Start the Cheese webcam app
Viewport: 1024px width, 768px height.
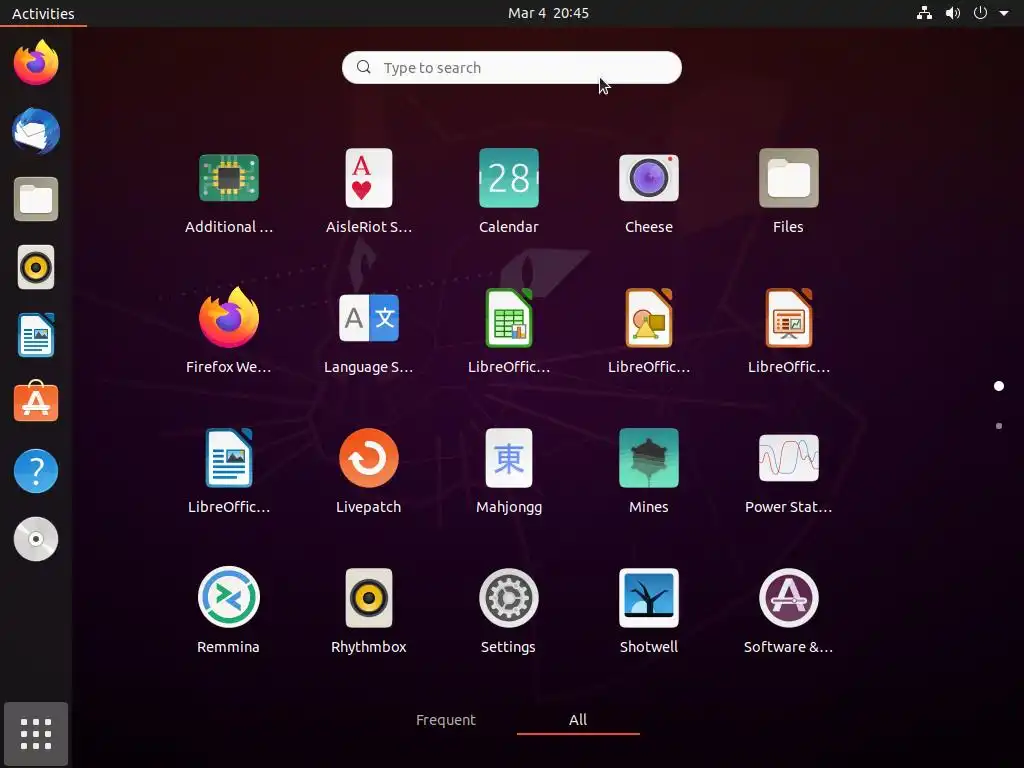point(648,178)
